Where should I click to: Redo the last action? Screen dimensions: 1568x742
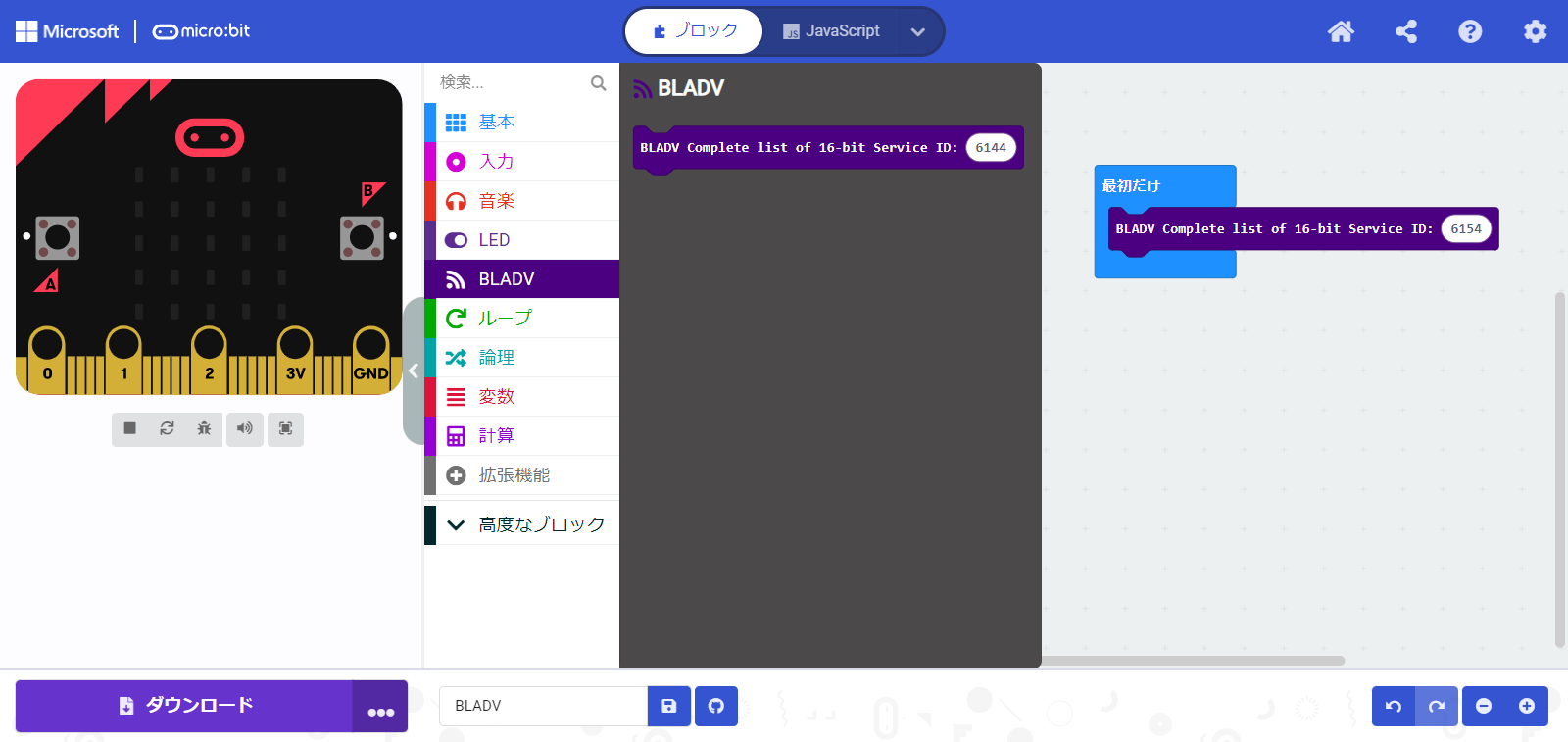click(1437, 706)
